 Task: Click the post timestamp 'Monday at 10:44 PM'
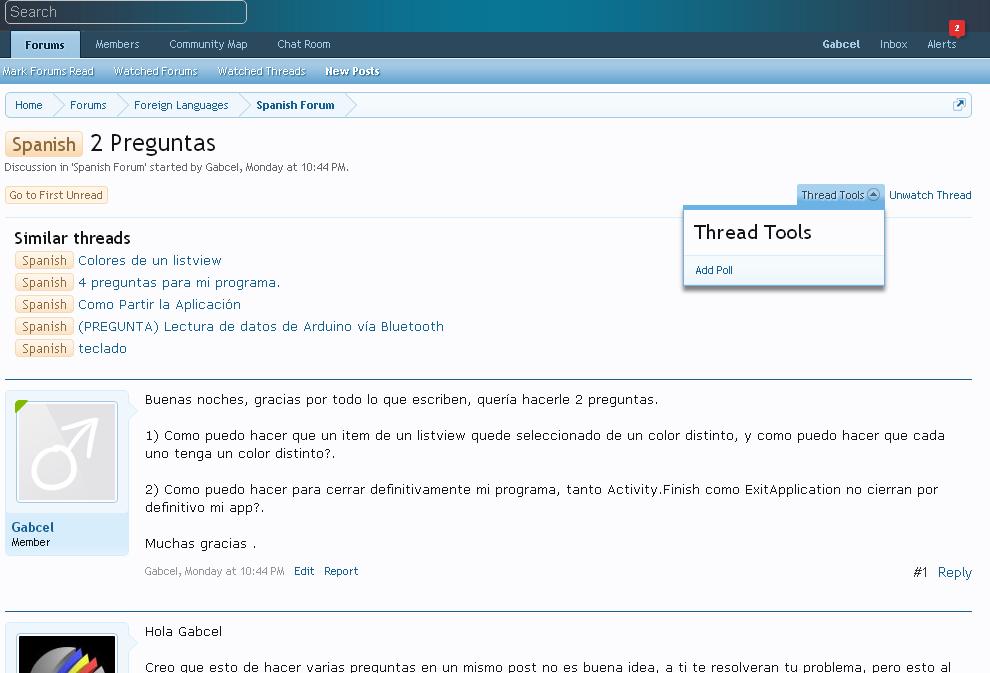(234, 571)
